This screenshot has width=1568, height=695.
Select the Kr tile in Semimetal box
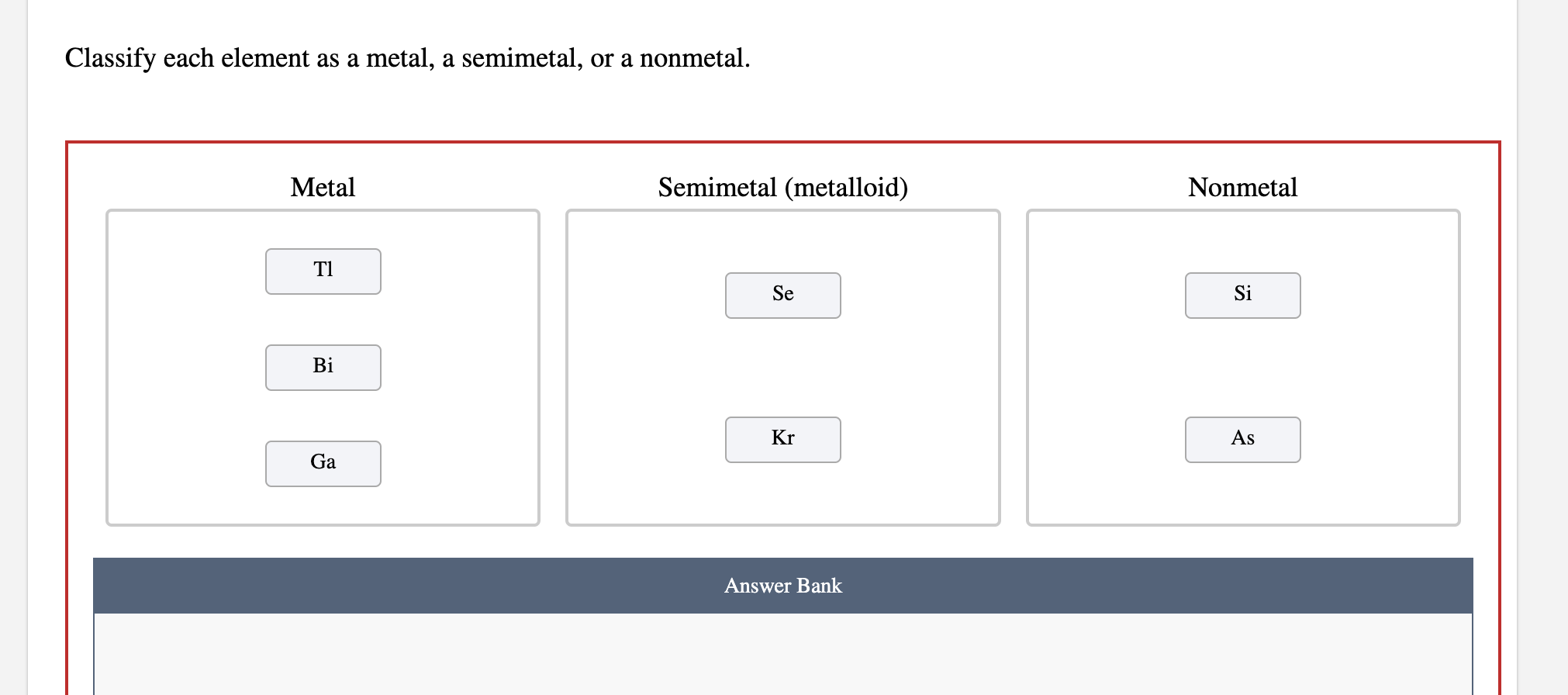pyautogui.click(x=782, y=438)
